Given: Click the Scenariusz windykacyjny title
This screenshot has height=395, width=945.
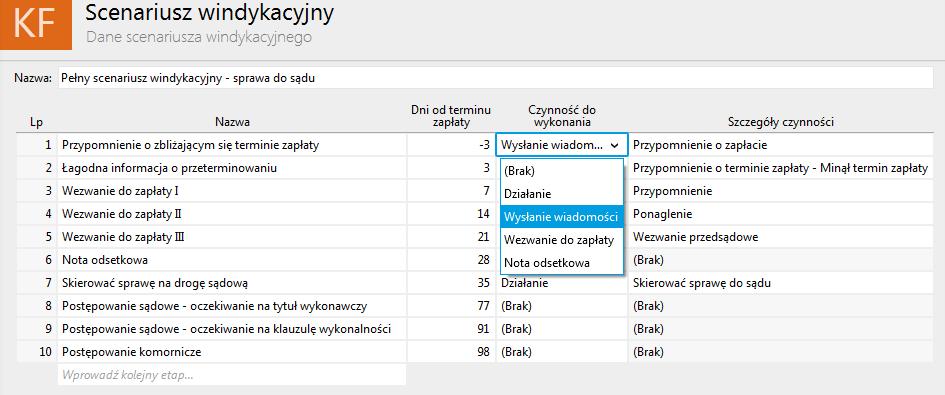Looking at the screenshot, I should coord(209,13).
